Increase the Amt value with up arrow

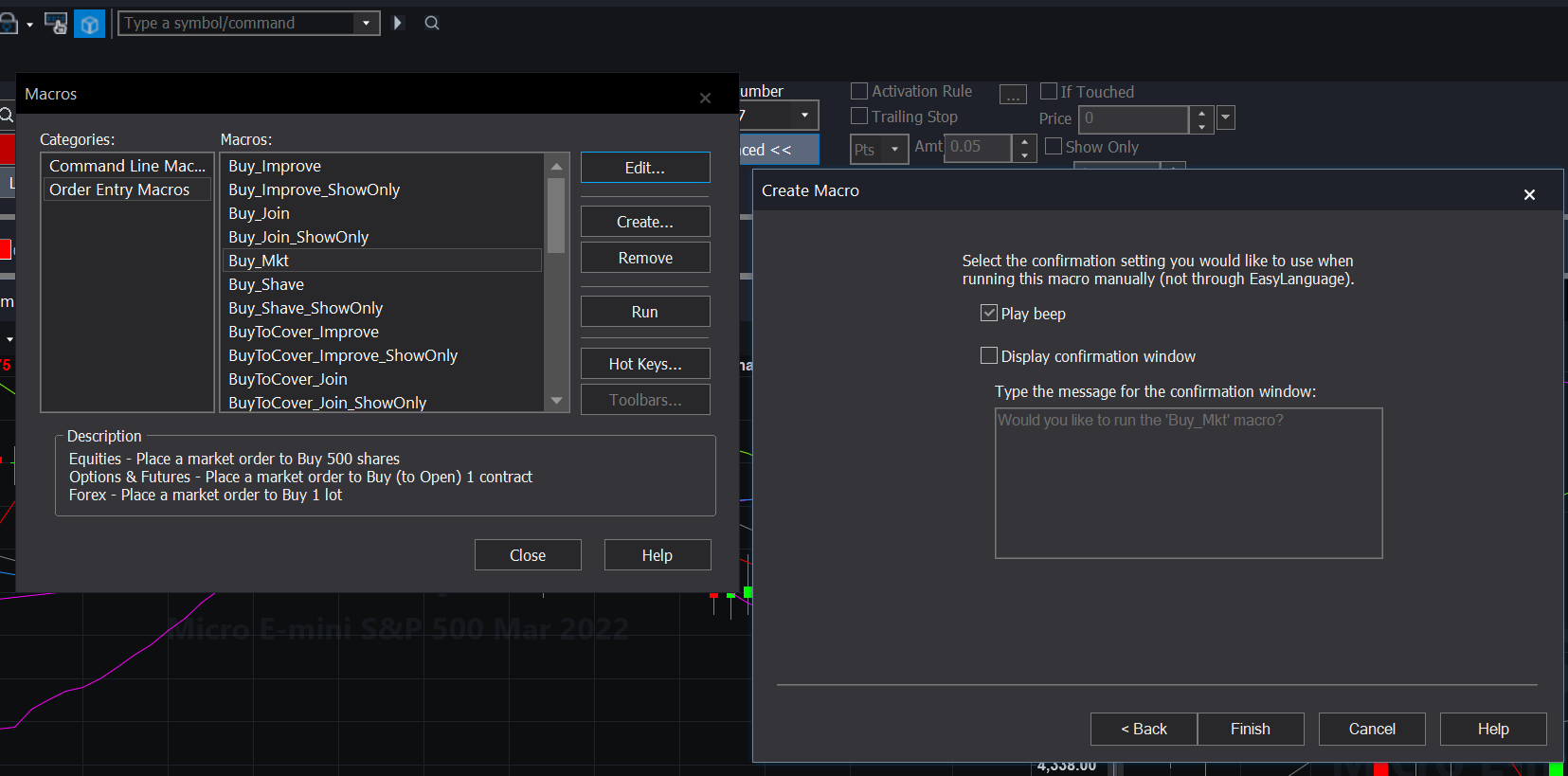pos(1024,141)
